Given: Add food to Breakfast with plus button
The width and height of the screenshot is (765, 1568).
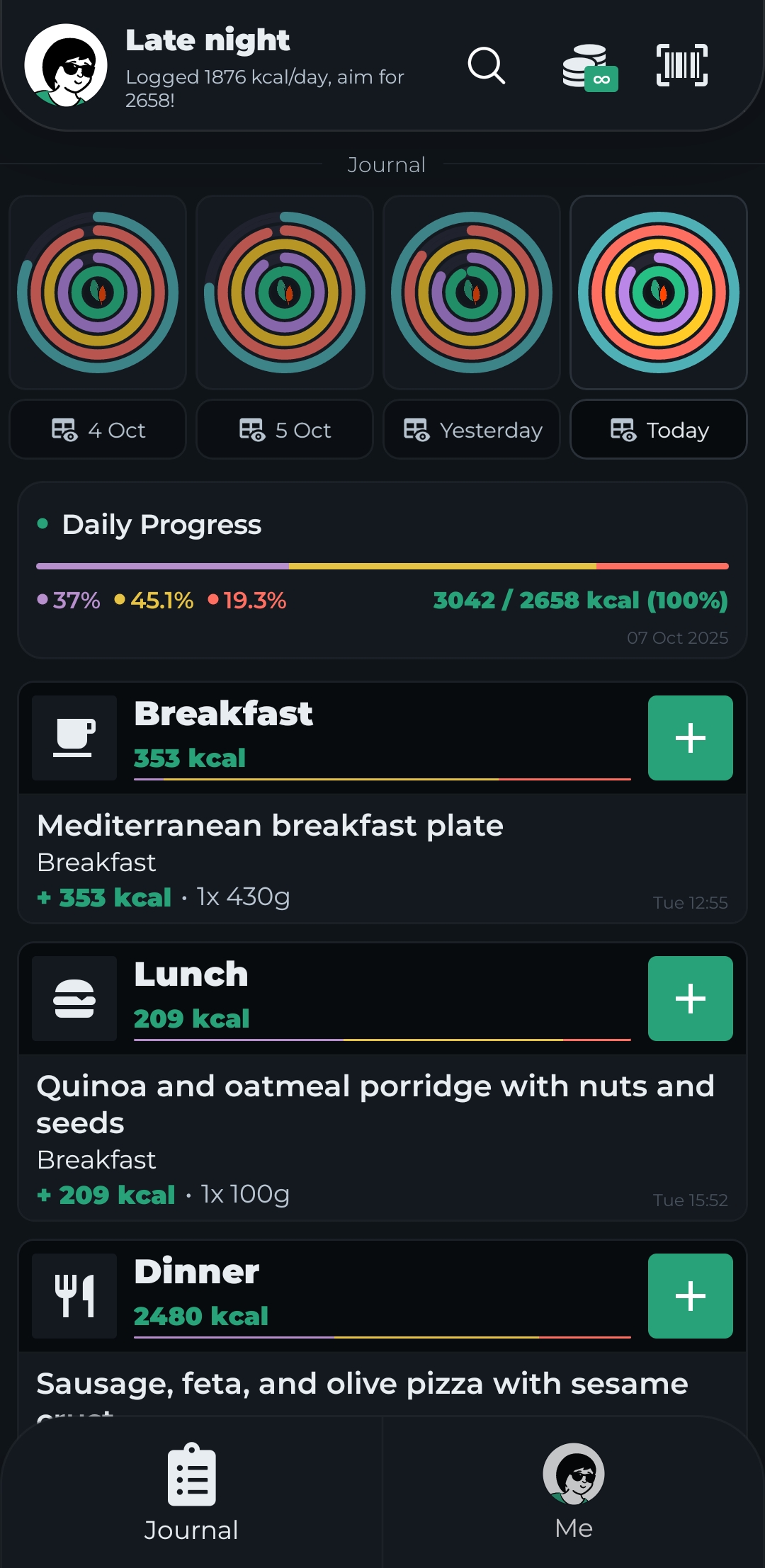Looking at the screenshot, I should [x=690, y=738].
